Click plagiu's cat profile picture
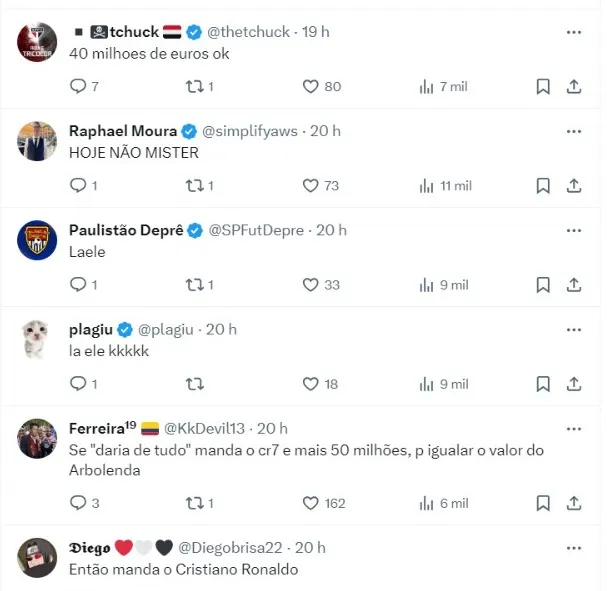The width and height of the screenshot is (607, 591). (37, 340)
